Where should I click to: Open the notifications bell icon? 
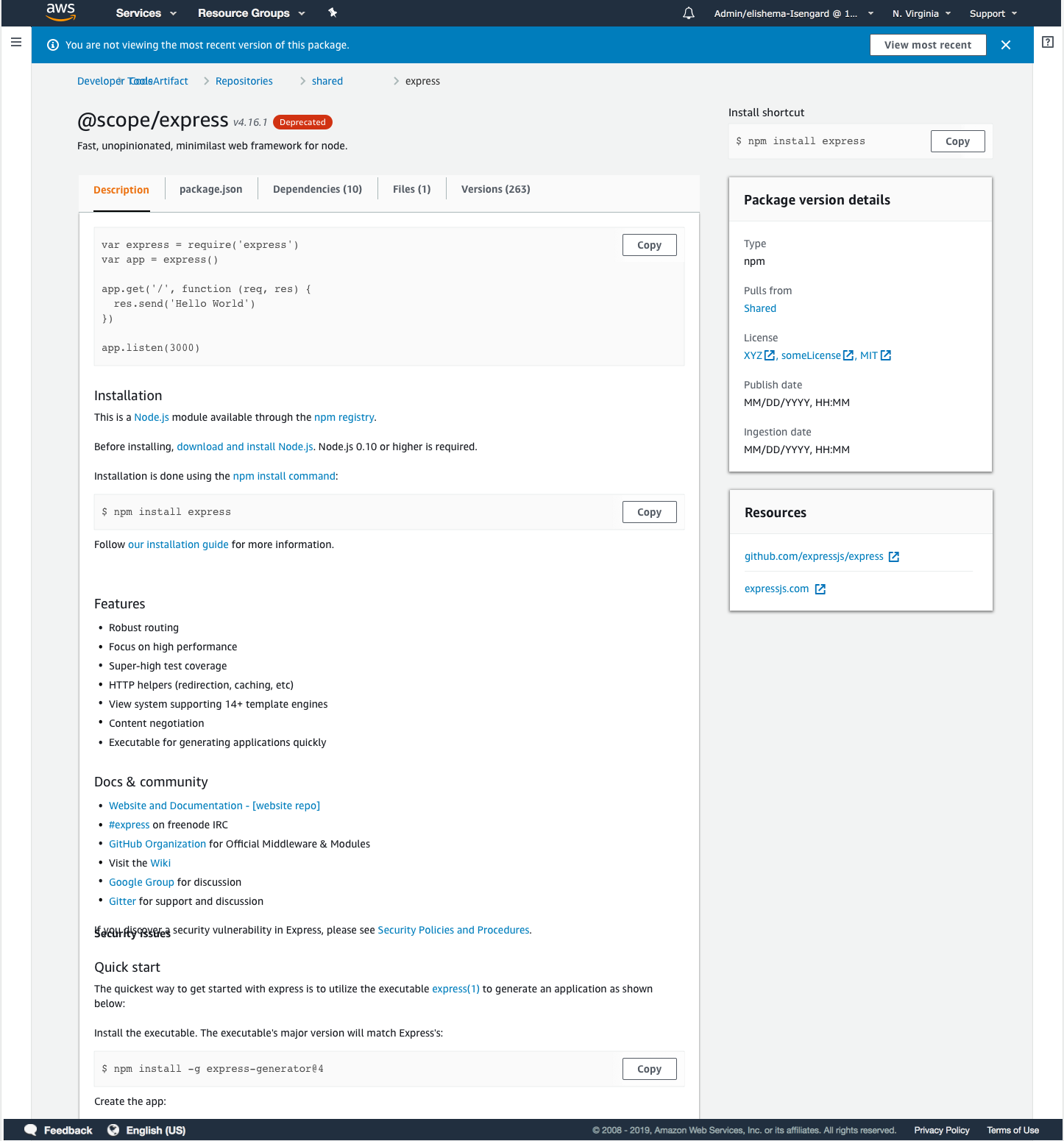coord(689,13)
